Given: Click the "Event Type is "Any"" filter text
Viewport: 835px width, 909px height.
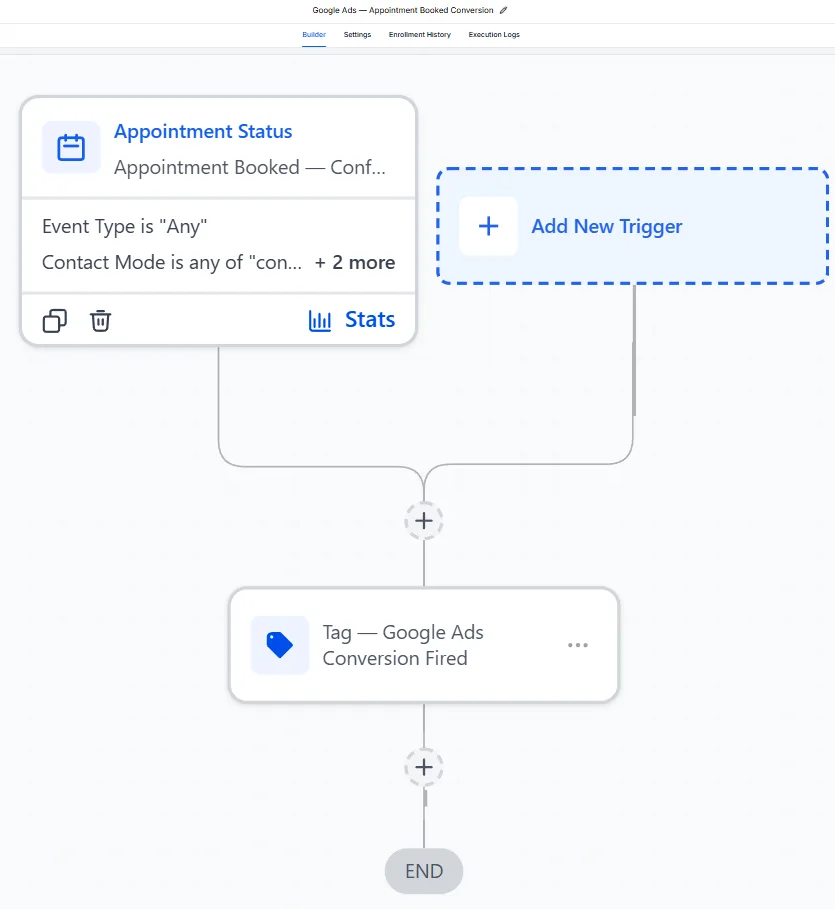Looking at the screenshot, I should [x=125, y=227].
